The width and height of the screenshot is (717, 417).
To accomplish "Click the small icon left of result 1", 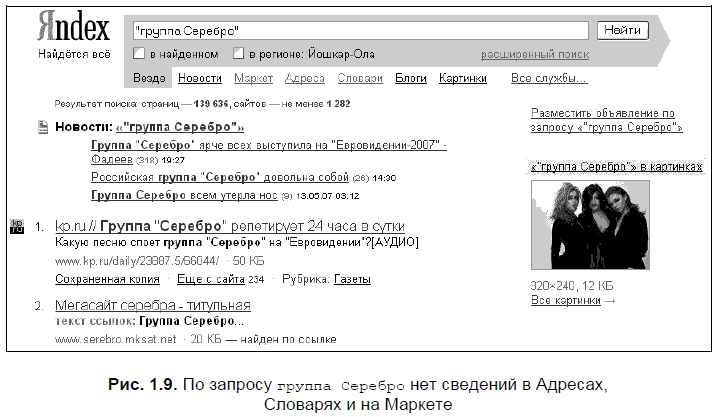I will [16, 227].
